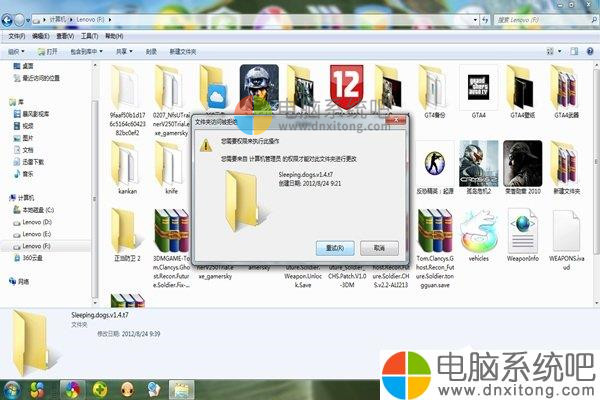Expand the 组织 dropdown in toolbar

(x=17, y=51)
